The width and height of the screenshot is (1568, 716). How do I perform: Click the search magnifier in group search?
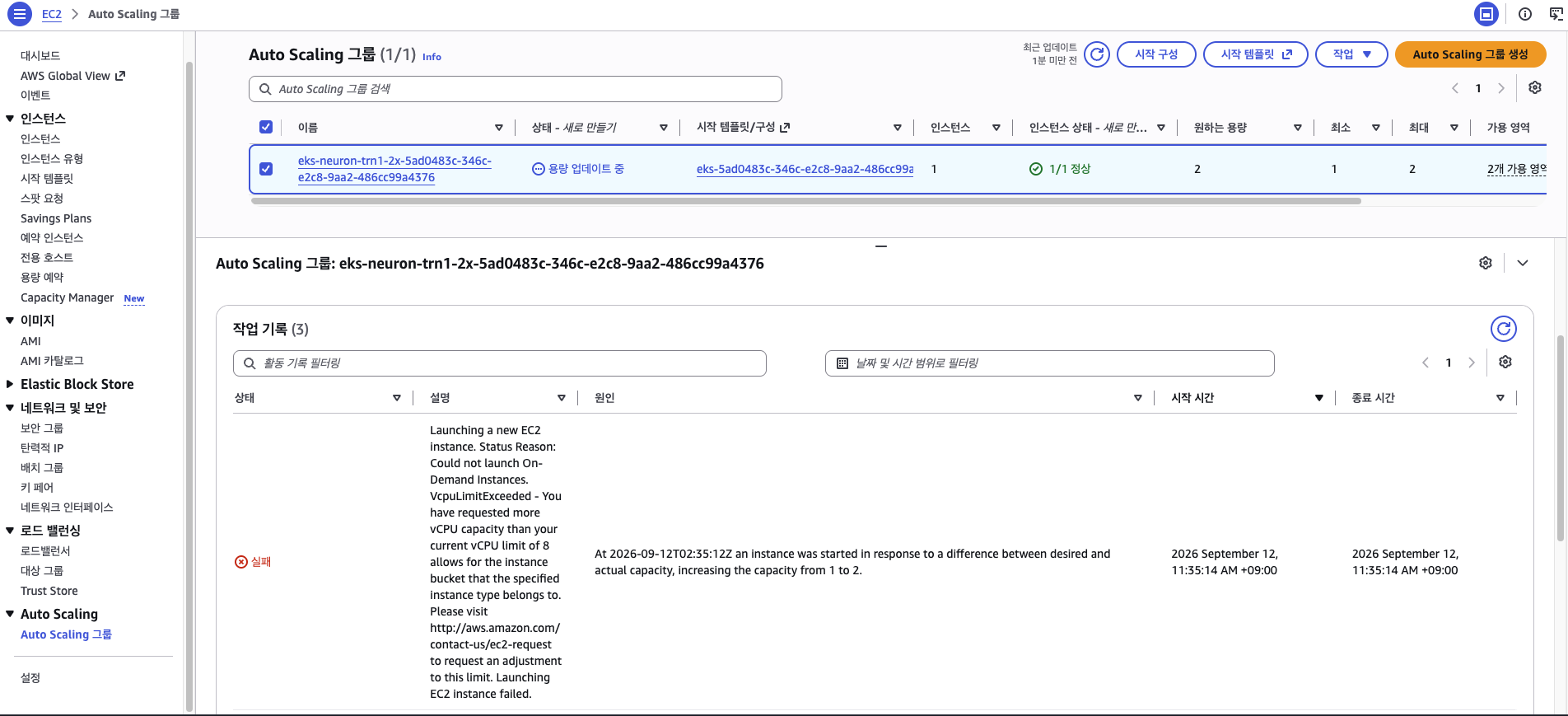click(265, 89)
